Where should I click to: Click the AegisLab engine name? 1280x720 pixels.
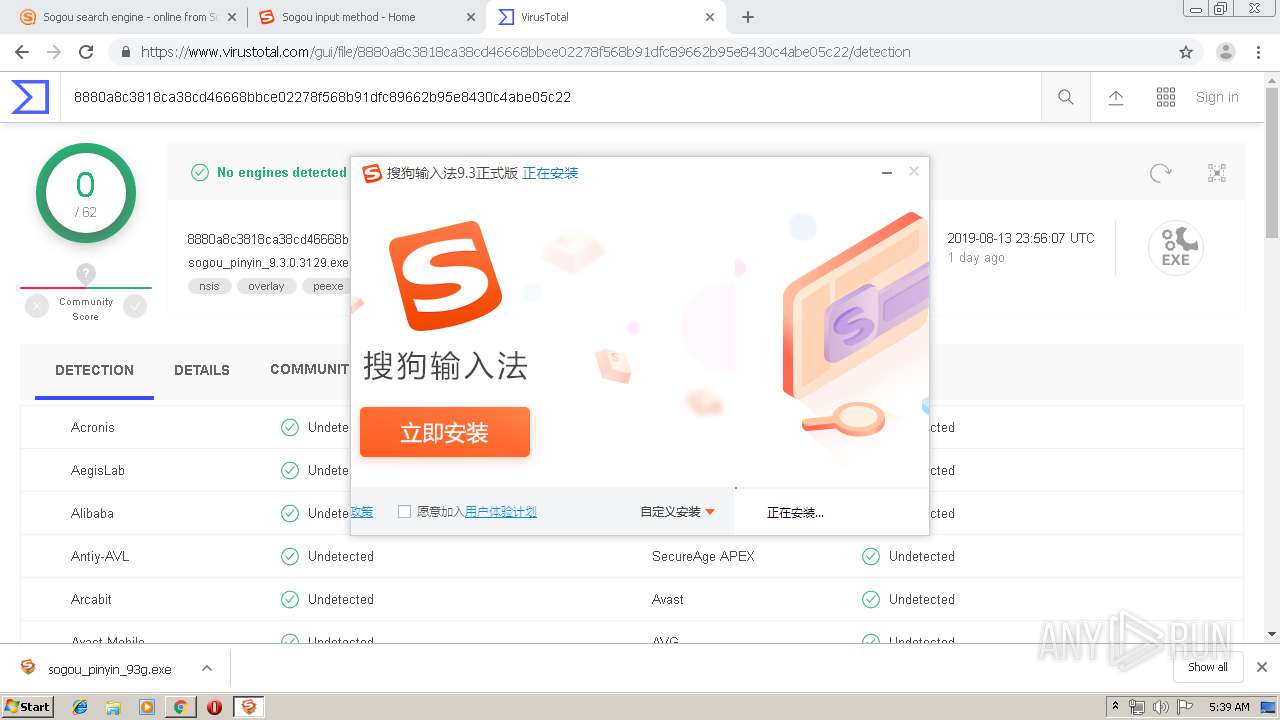98,470
